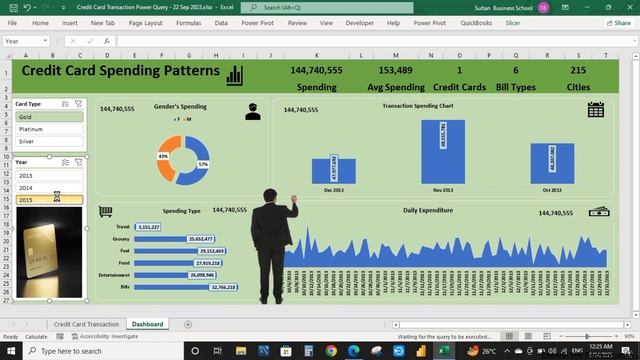This screenshot has width=640, height=360.
Task: Click the macro recording status bar icon
Action: pyautogui.click(x=60, y=336)
